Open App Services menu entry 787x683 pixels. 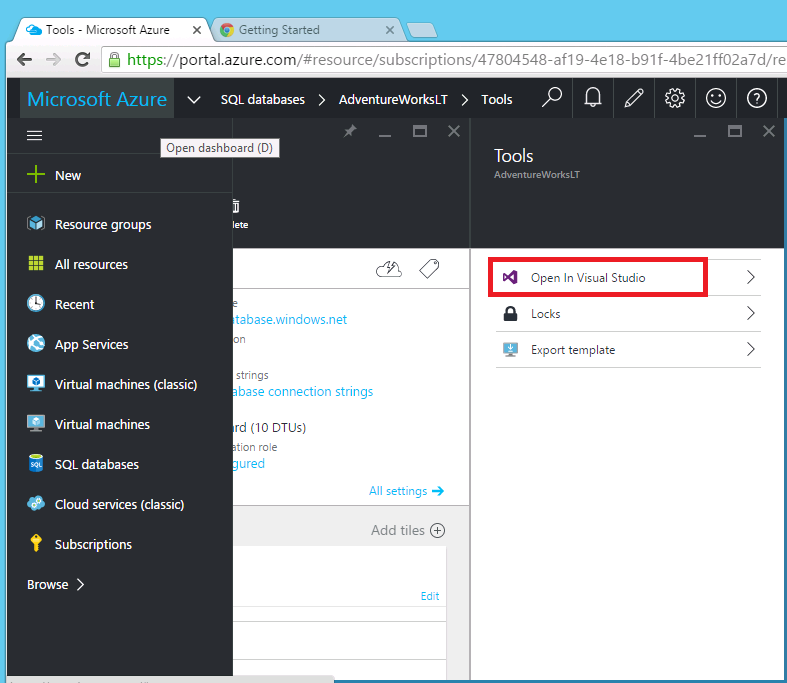tap(91, 345)
